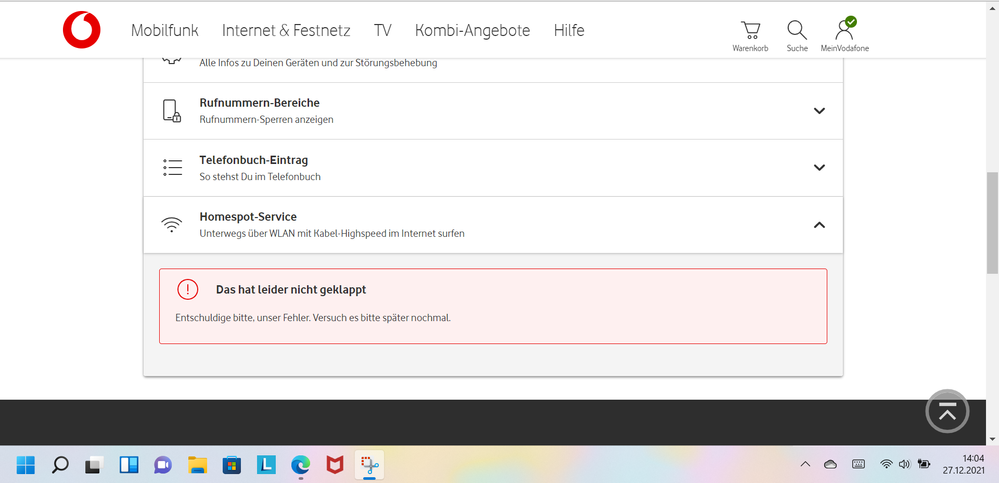Open the Wi-Fi network tray icon
Image resolution: width=999 pixels, height=483 pixels.
click(886, 465)
